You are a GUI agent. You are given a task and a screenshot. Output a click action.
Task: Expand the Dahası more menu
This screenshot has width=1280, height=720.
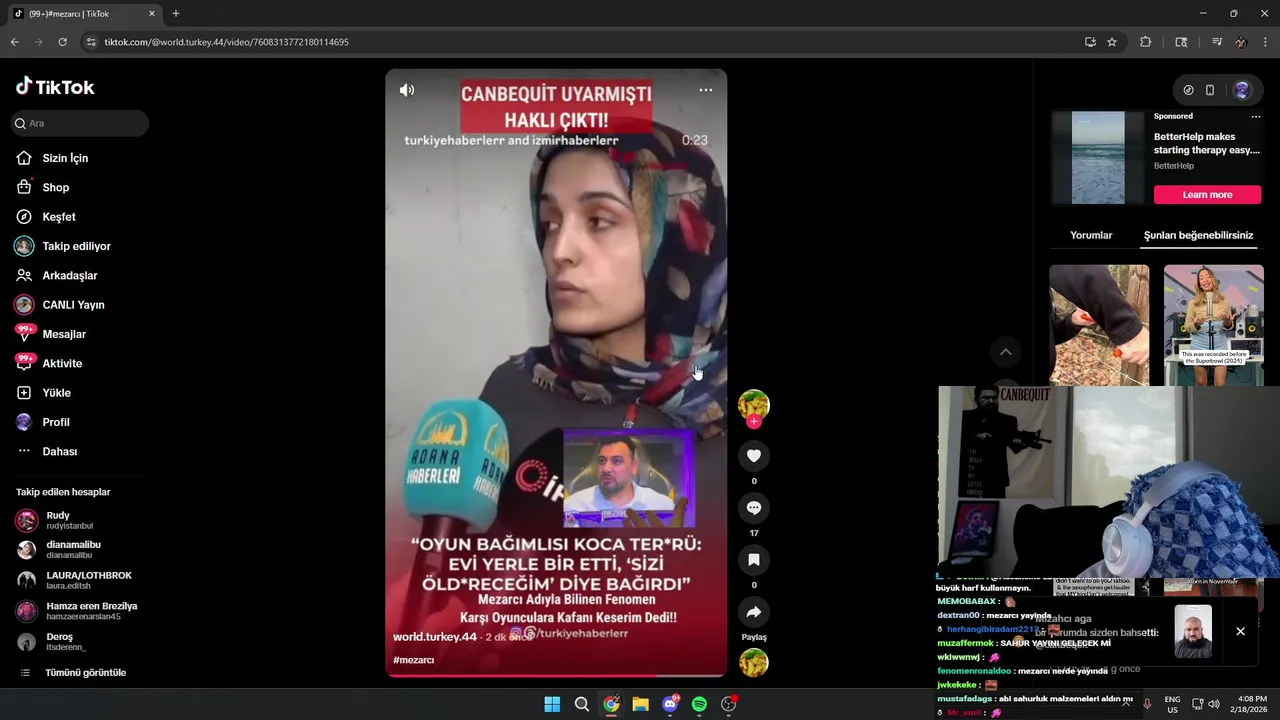click(x=59, y=451)
